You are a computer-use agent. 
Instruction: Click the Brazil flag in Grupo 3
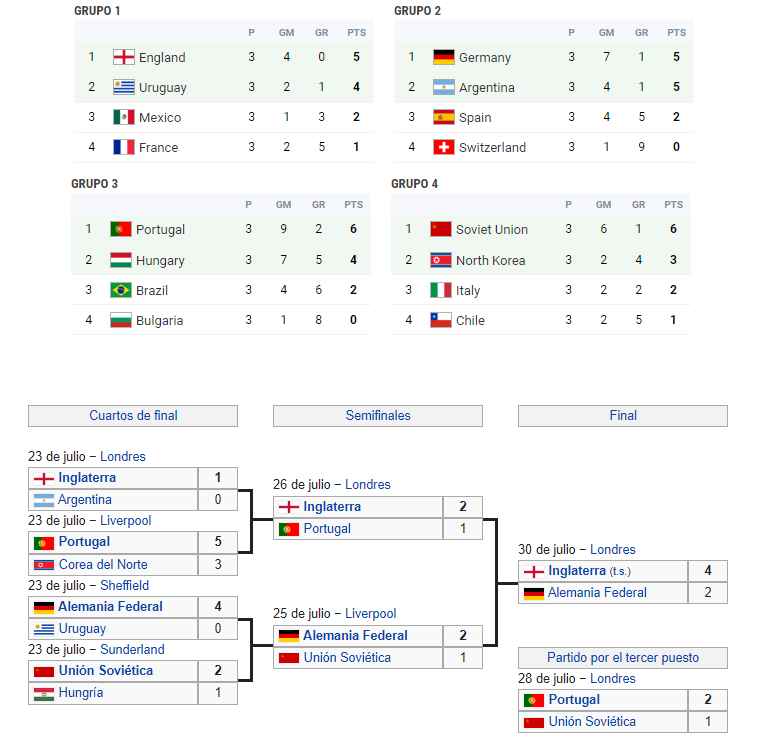point(121,290)
